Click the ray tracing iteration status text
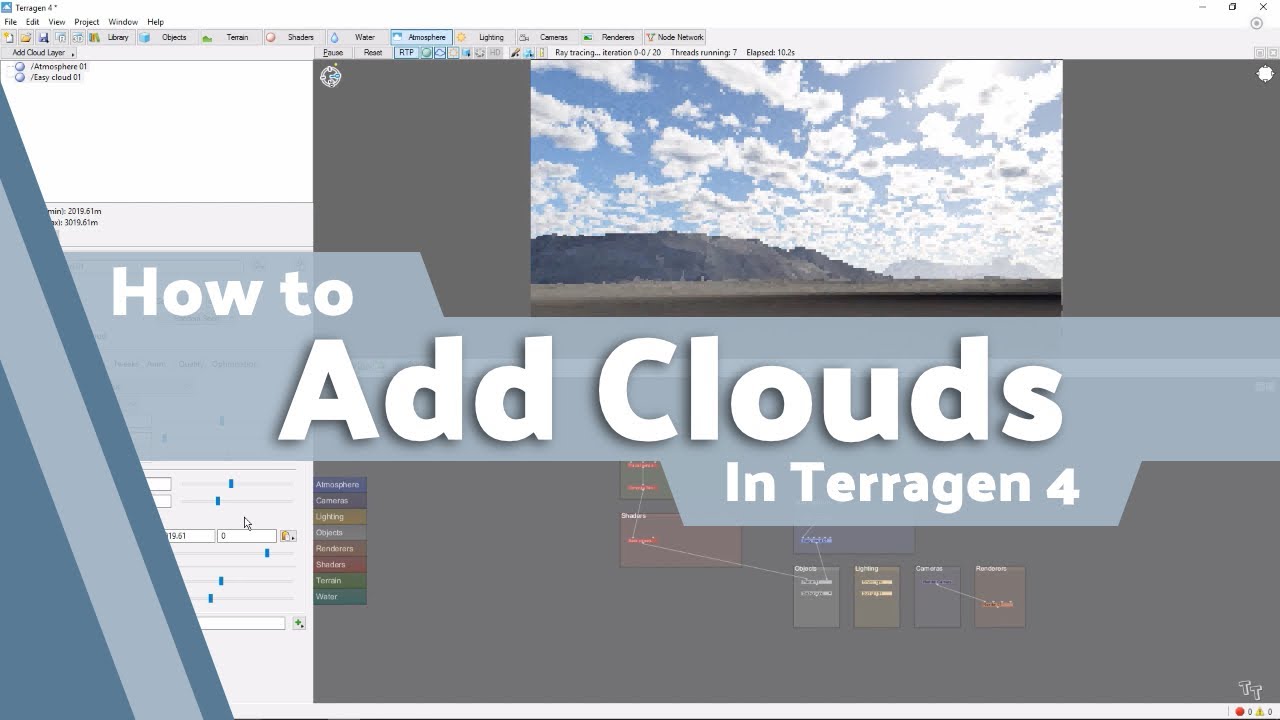This screenshot has height=720, width=1280. coord(608,52)
